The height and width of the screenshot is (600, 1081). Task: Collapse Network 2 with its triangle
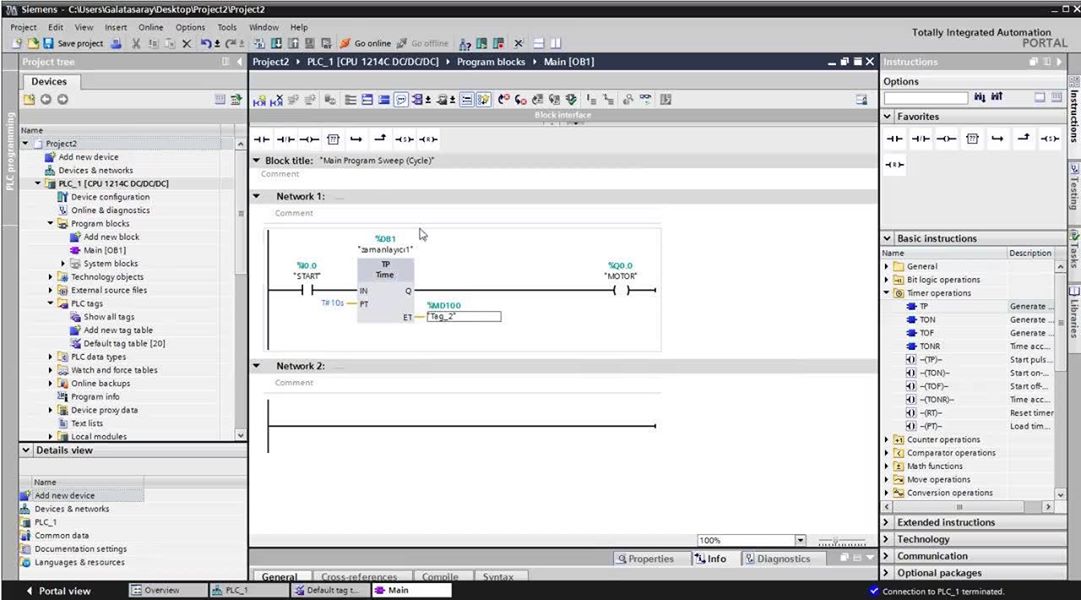pos(257,366)
